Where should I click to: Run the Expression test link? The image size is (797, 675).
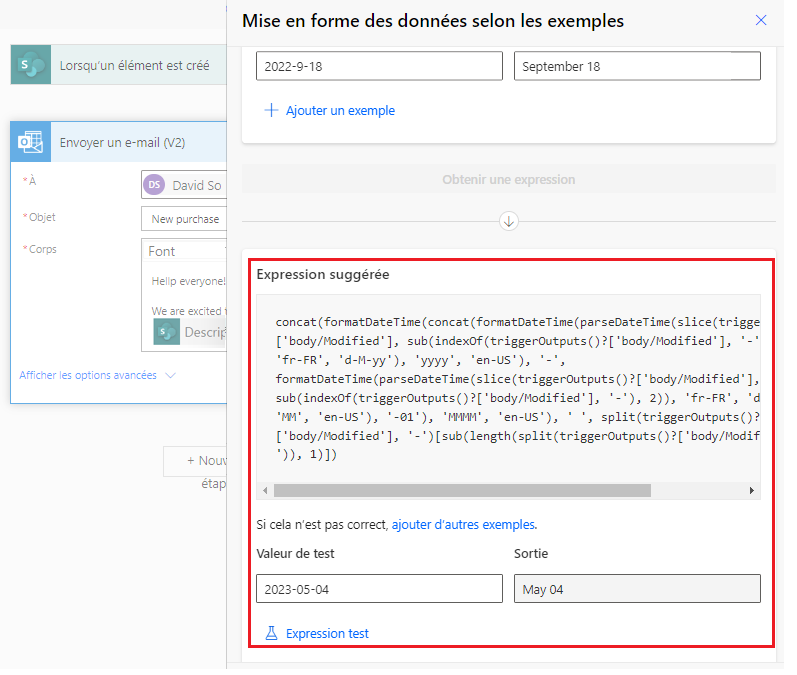pos(327,633)
